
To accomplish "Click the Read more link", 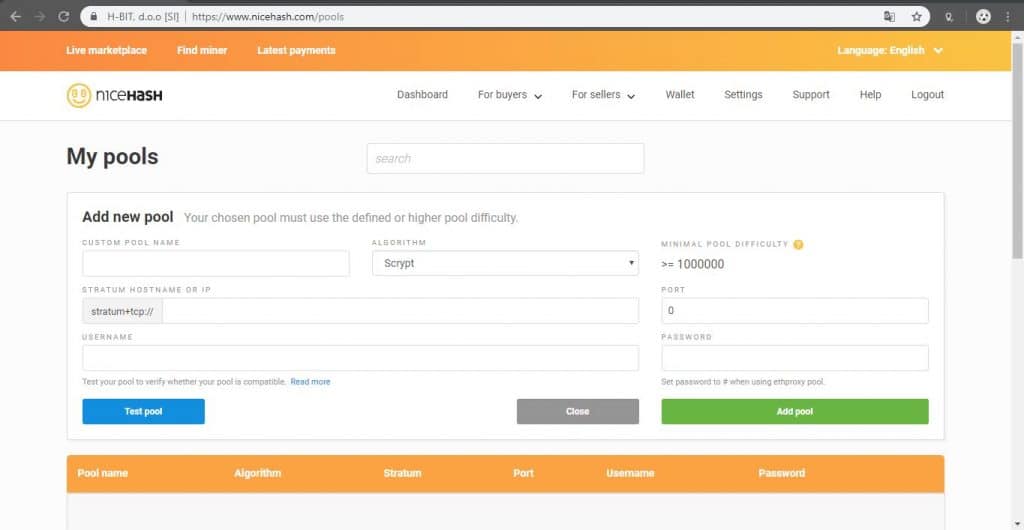I will pos(310,382).
